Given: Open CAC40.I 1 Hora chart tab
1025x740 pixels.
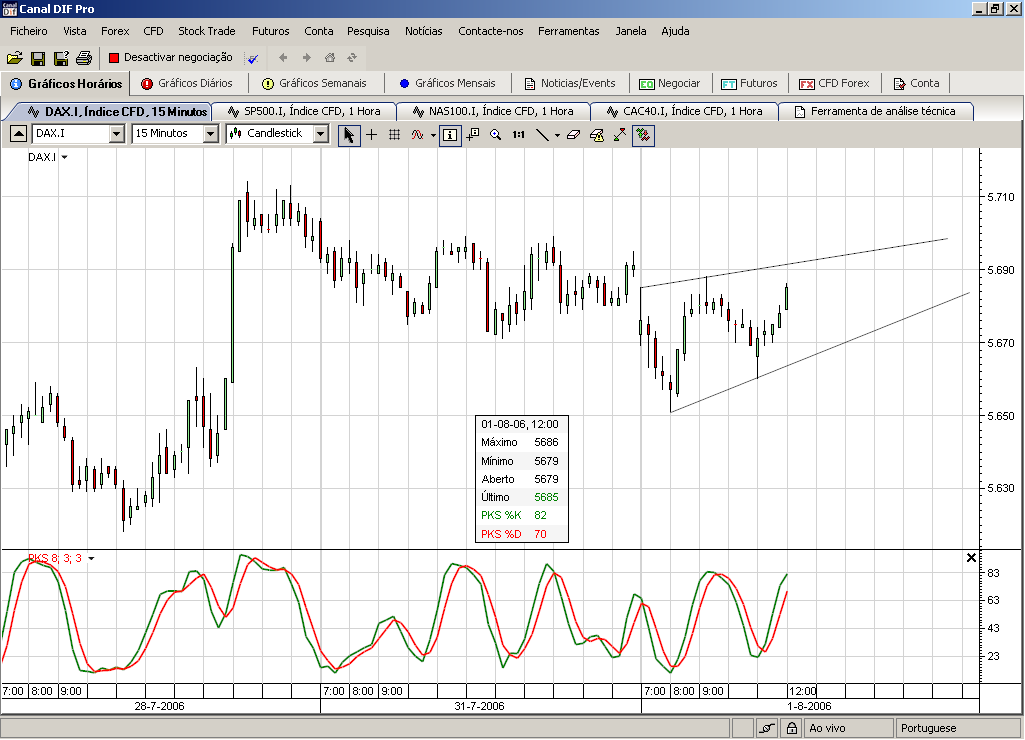Looking at the screenshot, I should tap(685, 112).
